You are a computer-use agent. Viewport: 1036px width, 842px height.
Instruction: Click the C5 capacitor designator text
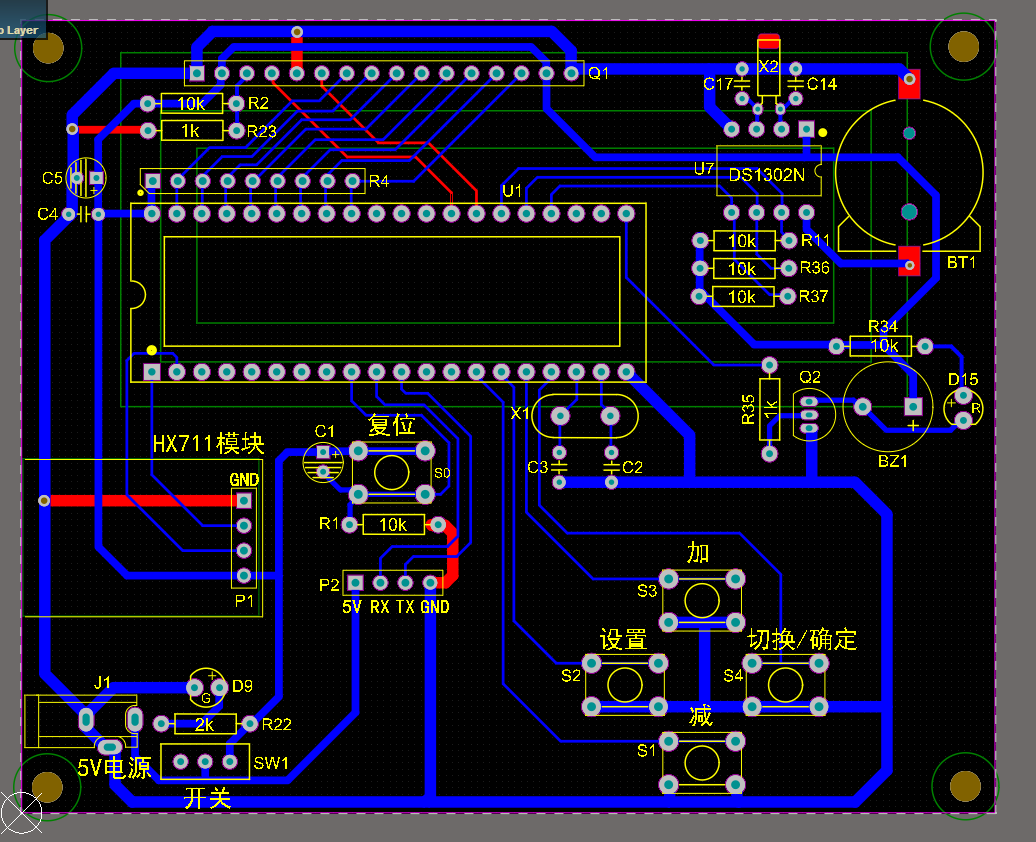point(52,178)
